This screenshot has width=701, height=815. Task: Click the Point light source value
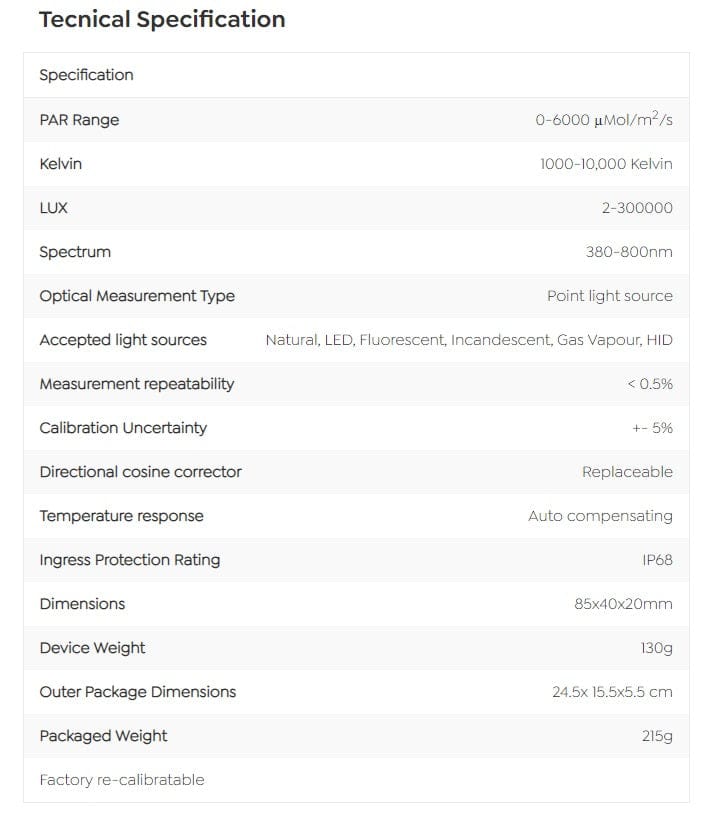coord(610,296)
